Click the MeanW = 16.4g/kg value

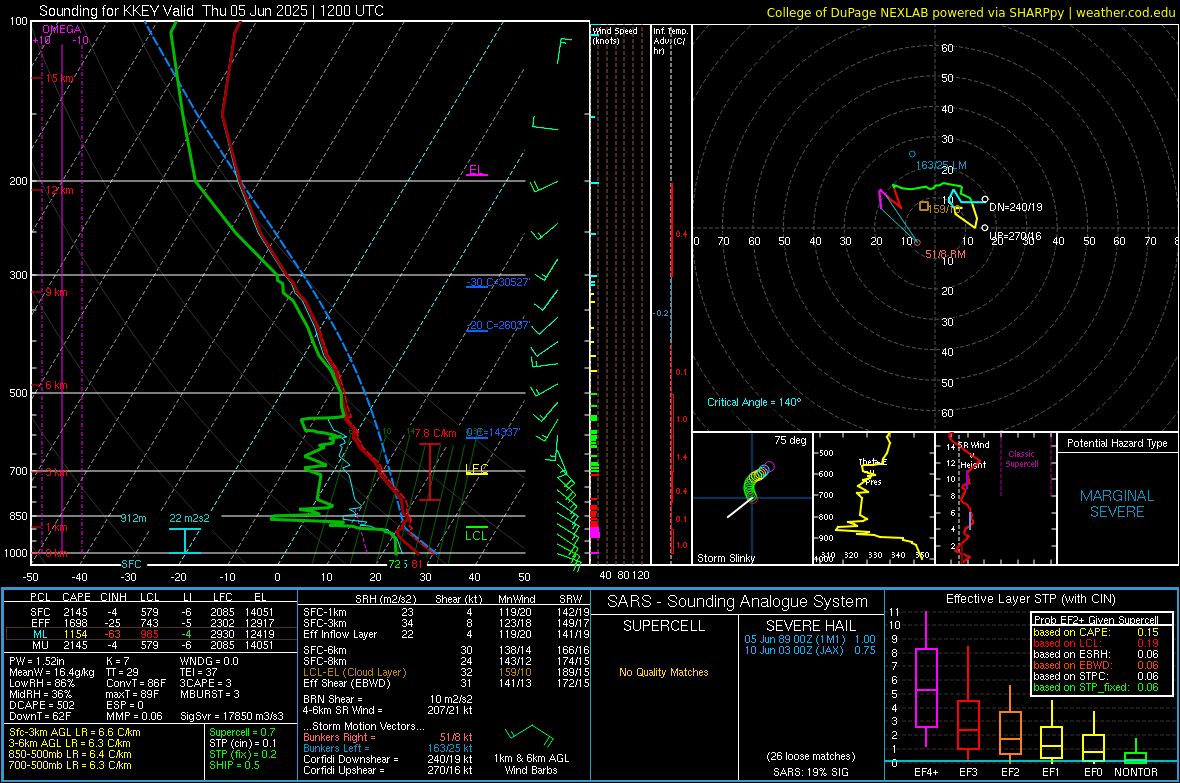51,672
